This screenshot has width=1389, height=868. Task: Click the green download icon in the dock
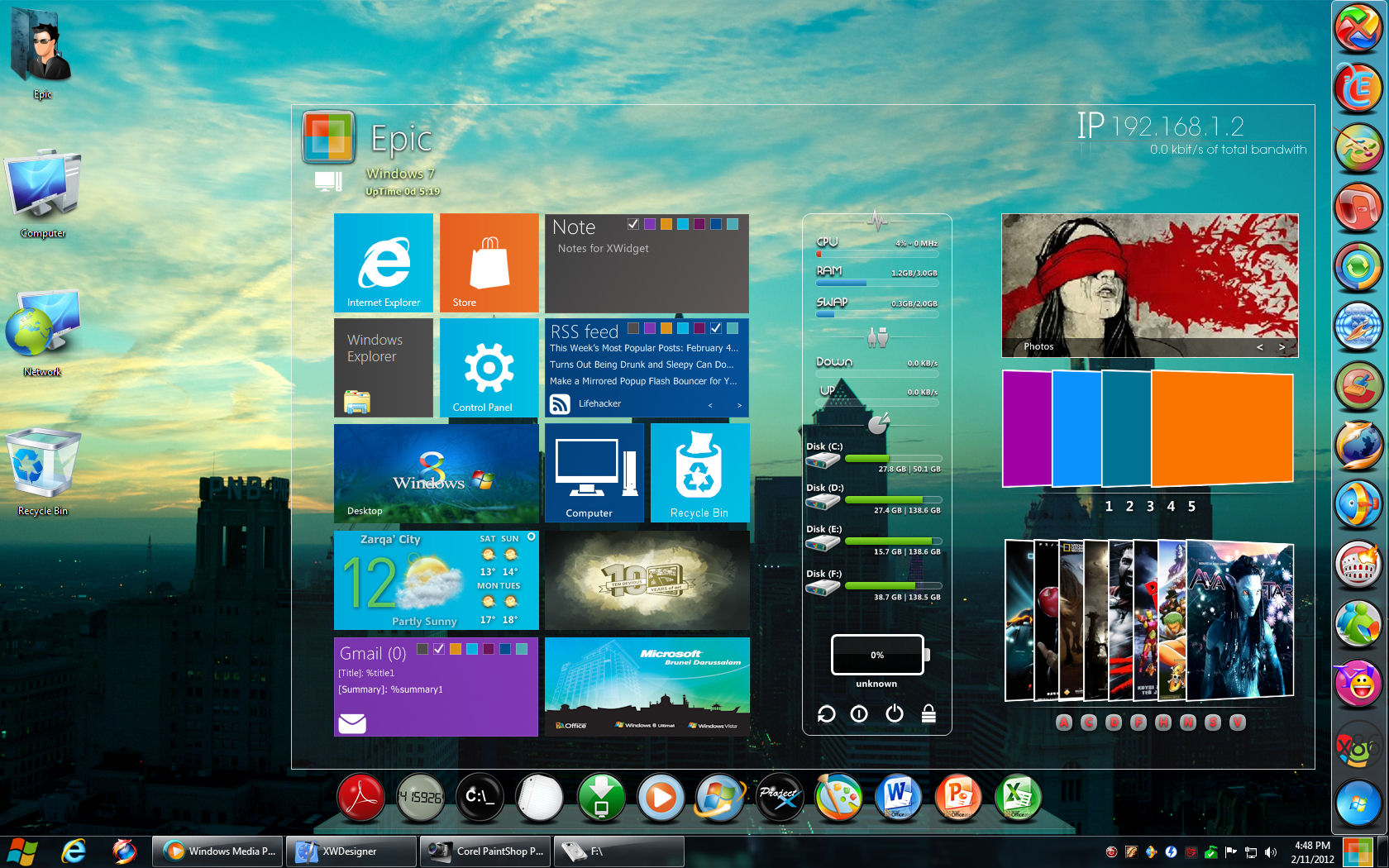[600, 798]
